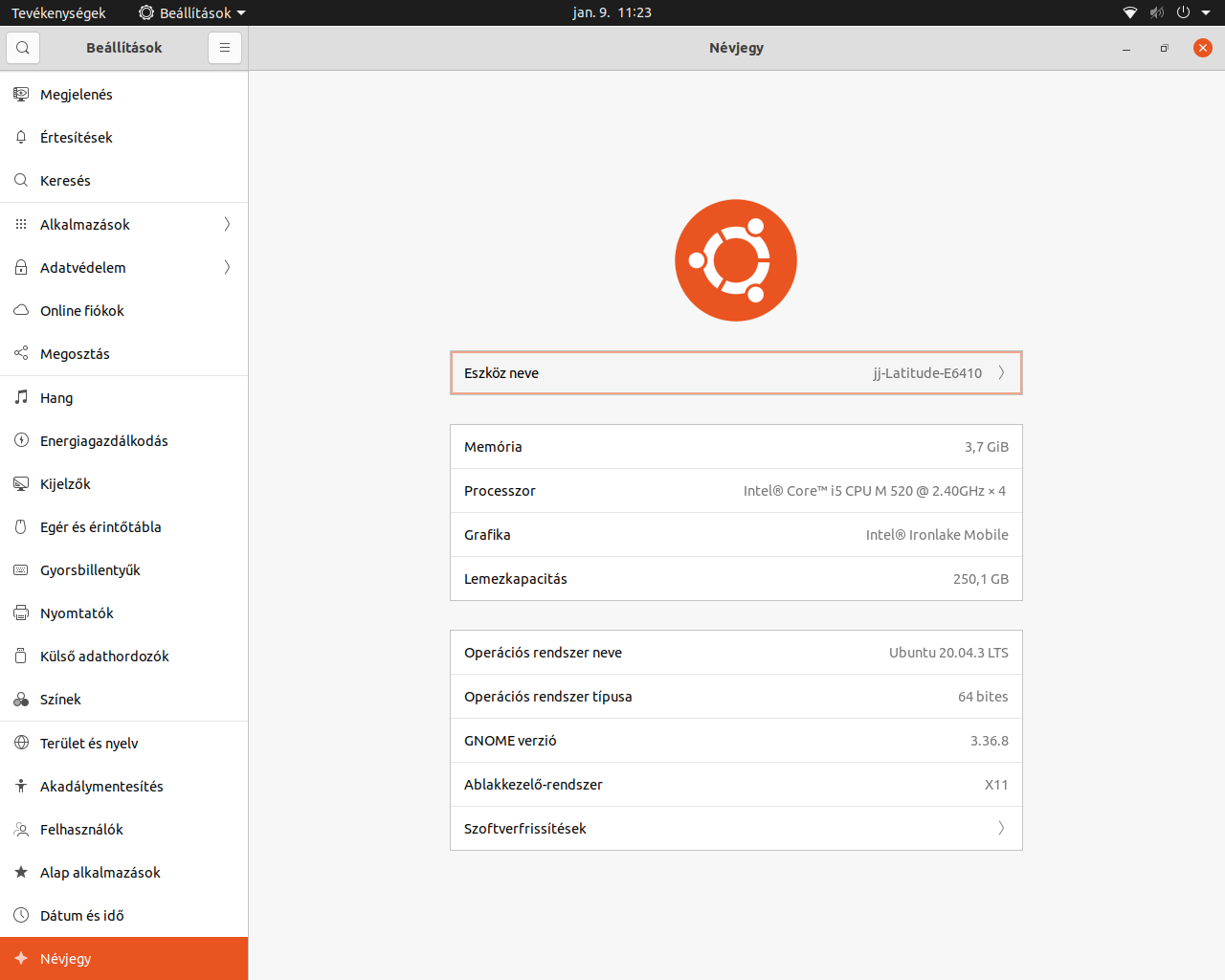Select the Névjegy sidebar entry
The width and height of the screenshot is (1225, 980).
tap(124, 958)
